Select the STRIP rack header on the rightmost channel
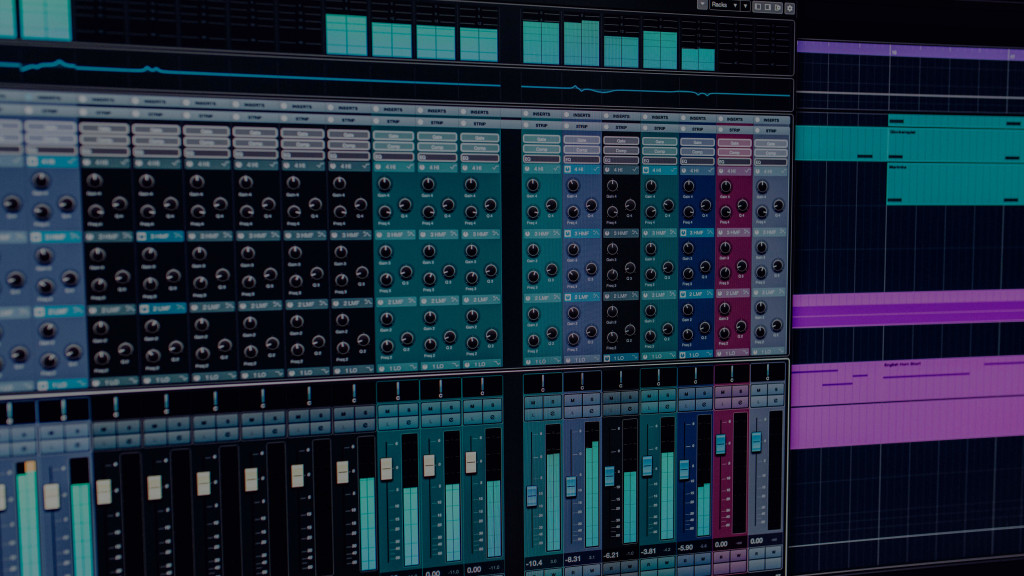Screen dimensions: 1024x576 (x=770, y=129)
